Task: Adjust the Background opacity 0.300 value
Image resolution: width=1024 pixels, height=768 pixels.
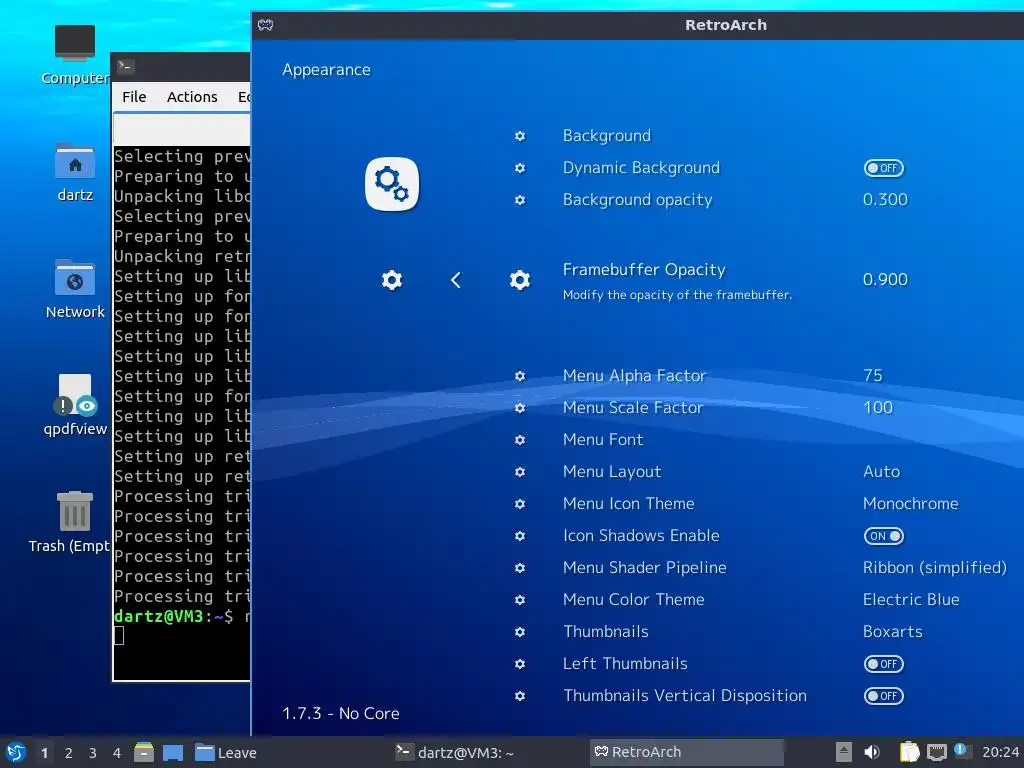Action: (x=885, y=200)
